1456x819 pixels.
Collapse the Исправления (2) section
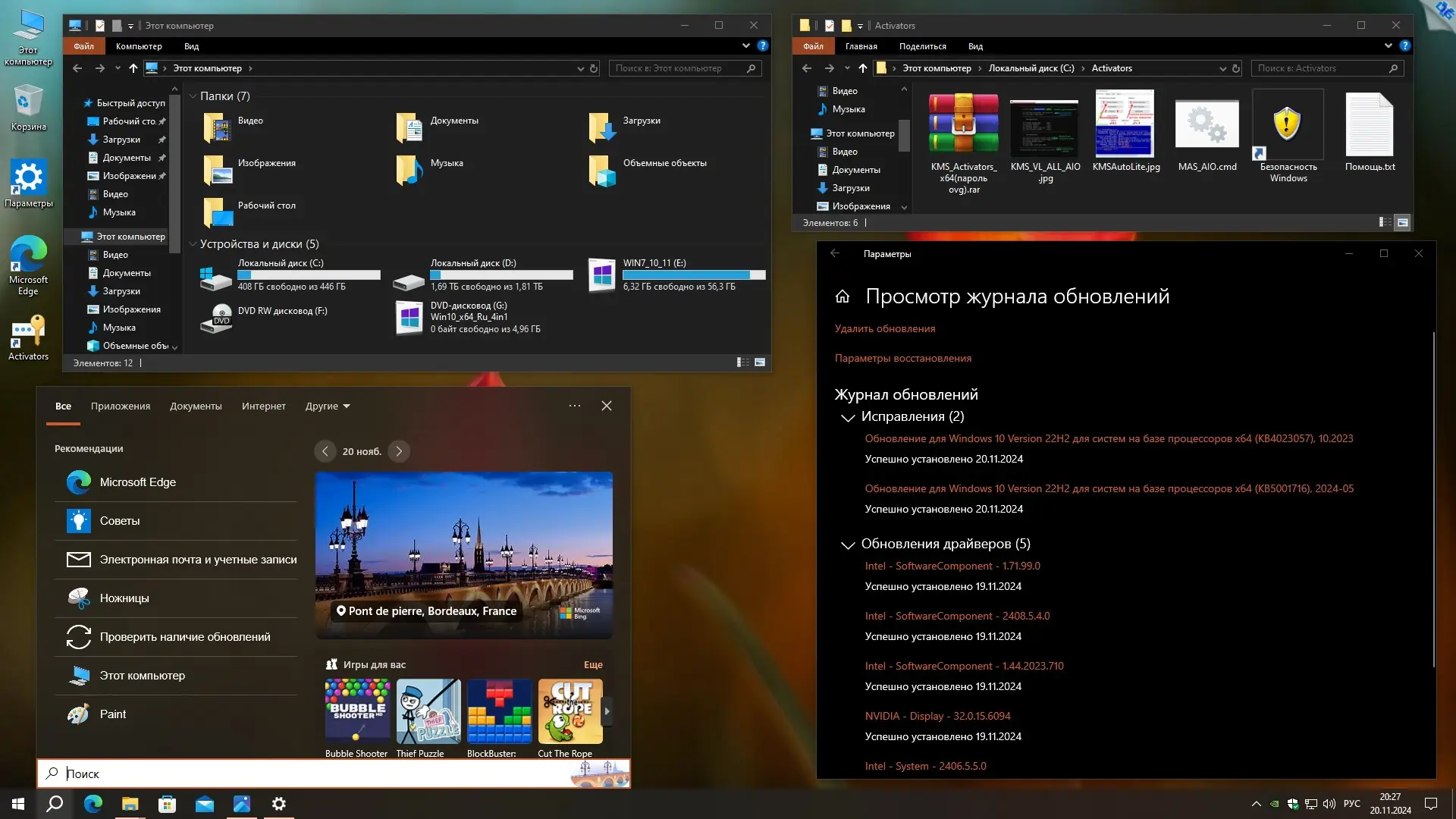coord(847,418)
